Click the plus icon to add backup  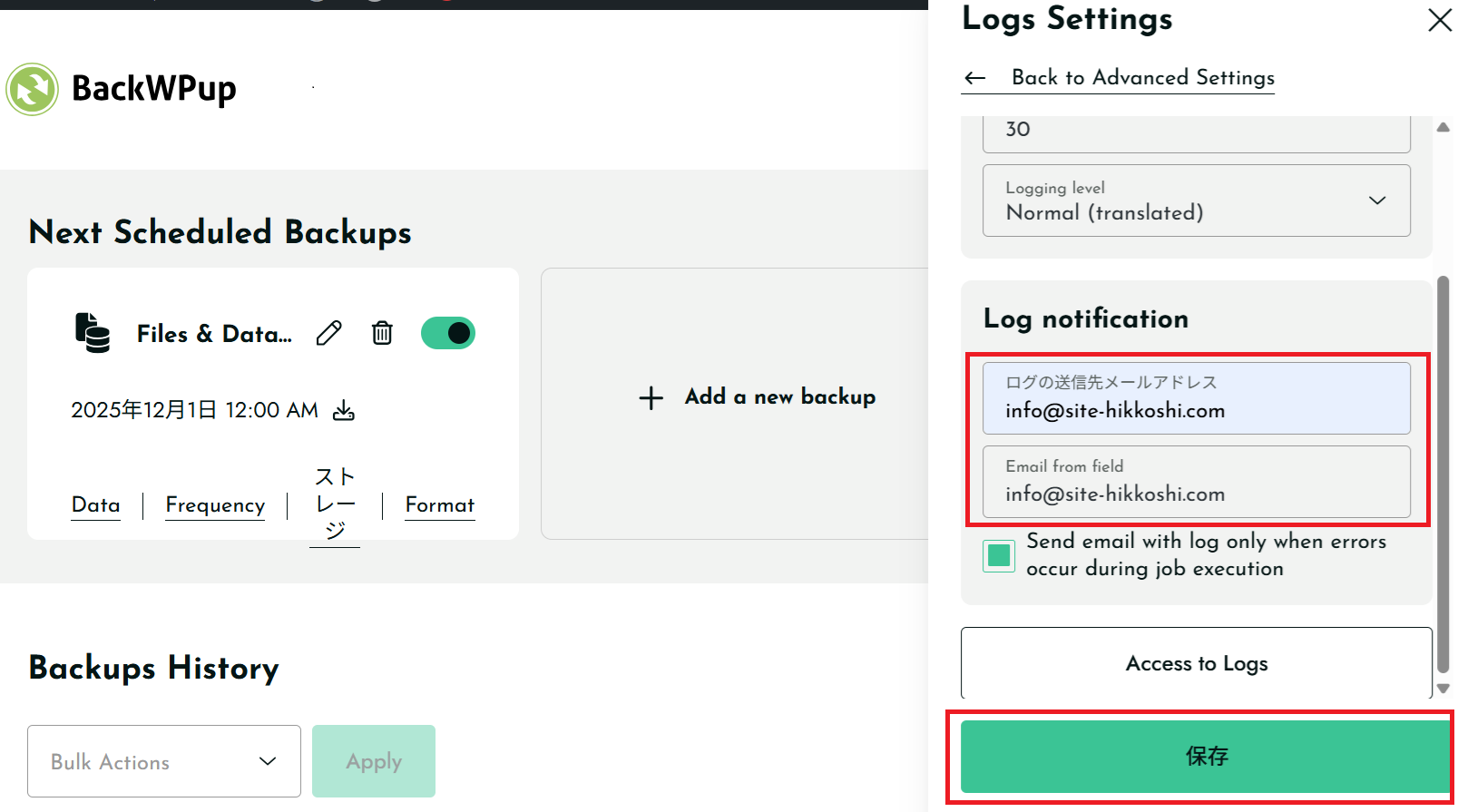651,397
